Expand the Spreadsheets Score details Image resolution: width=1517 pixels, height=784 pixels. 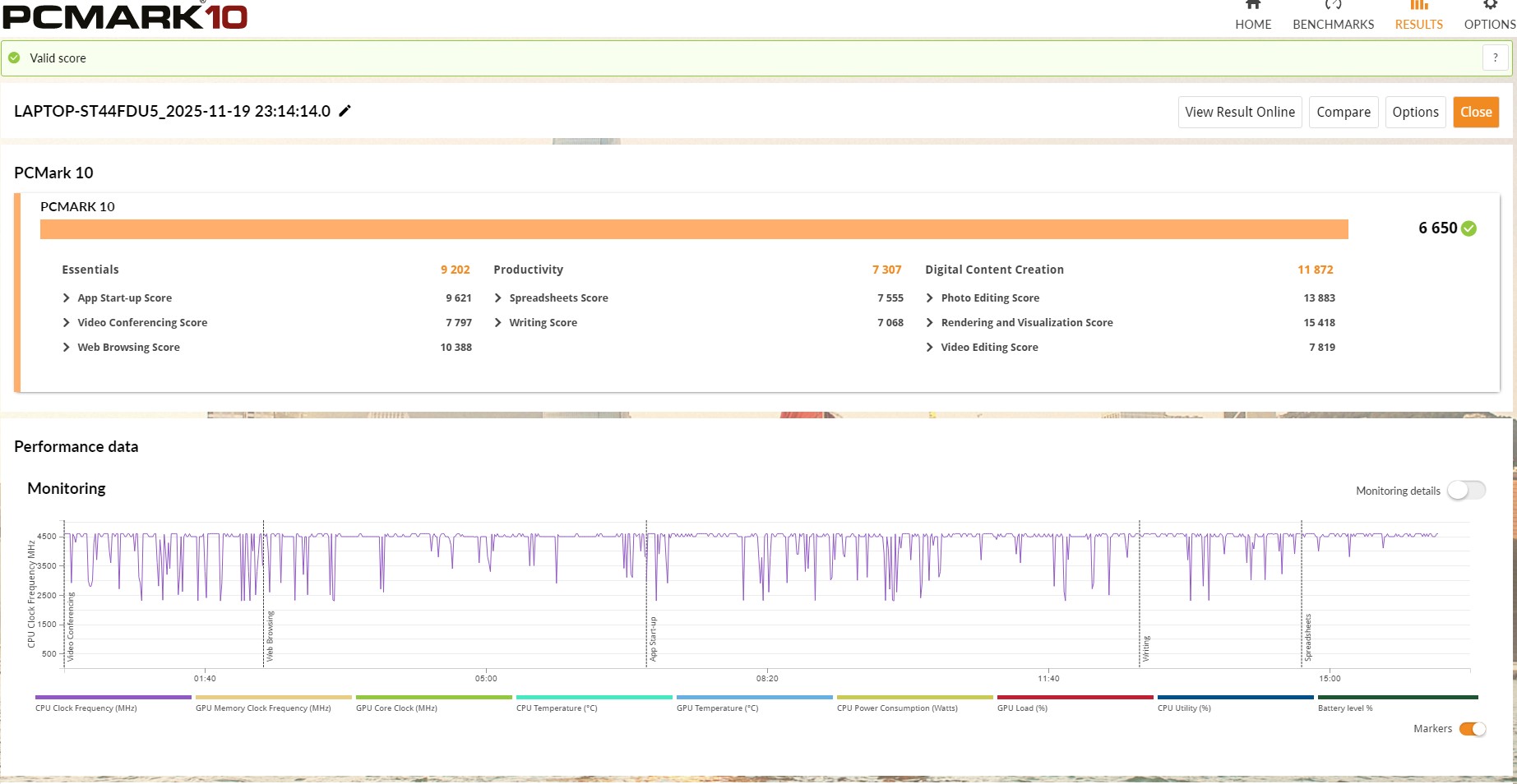tap(498, 298)
